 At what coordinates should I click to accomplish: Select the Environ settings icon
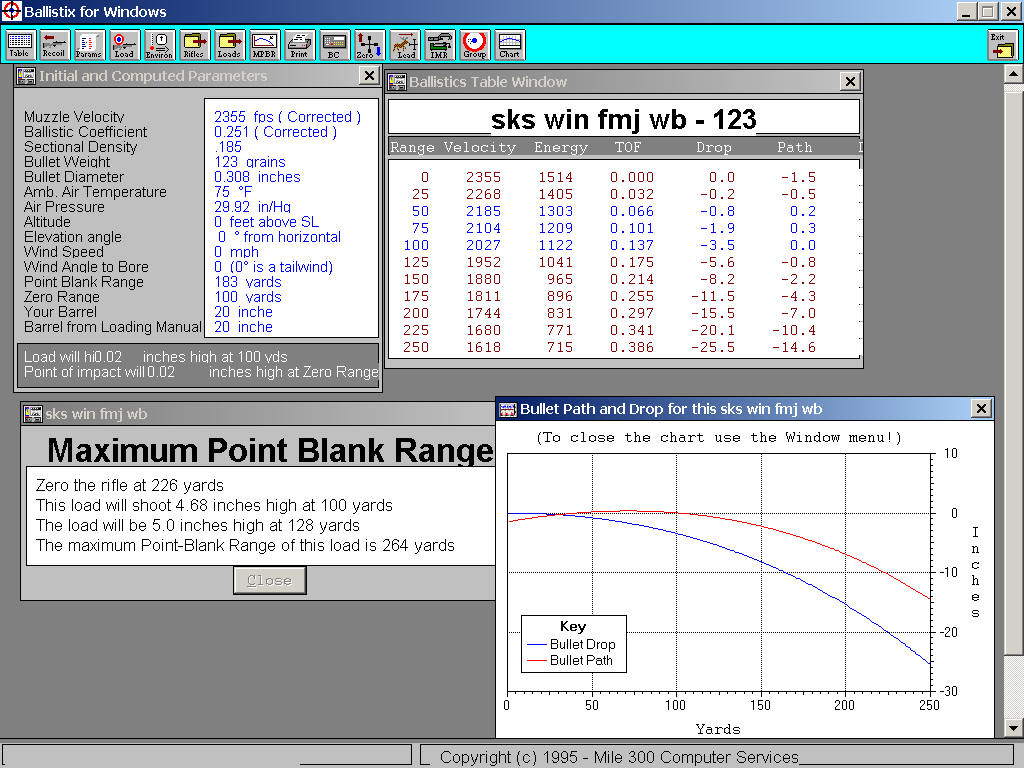pos(159,45)
